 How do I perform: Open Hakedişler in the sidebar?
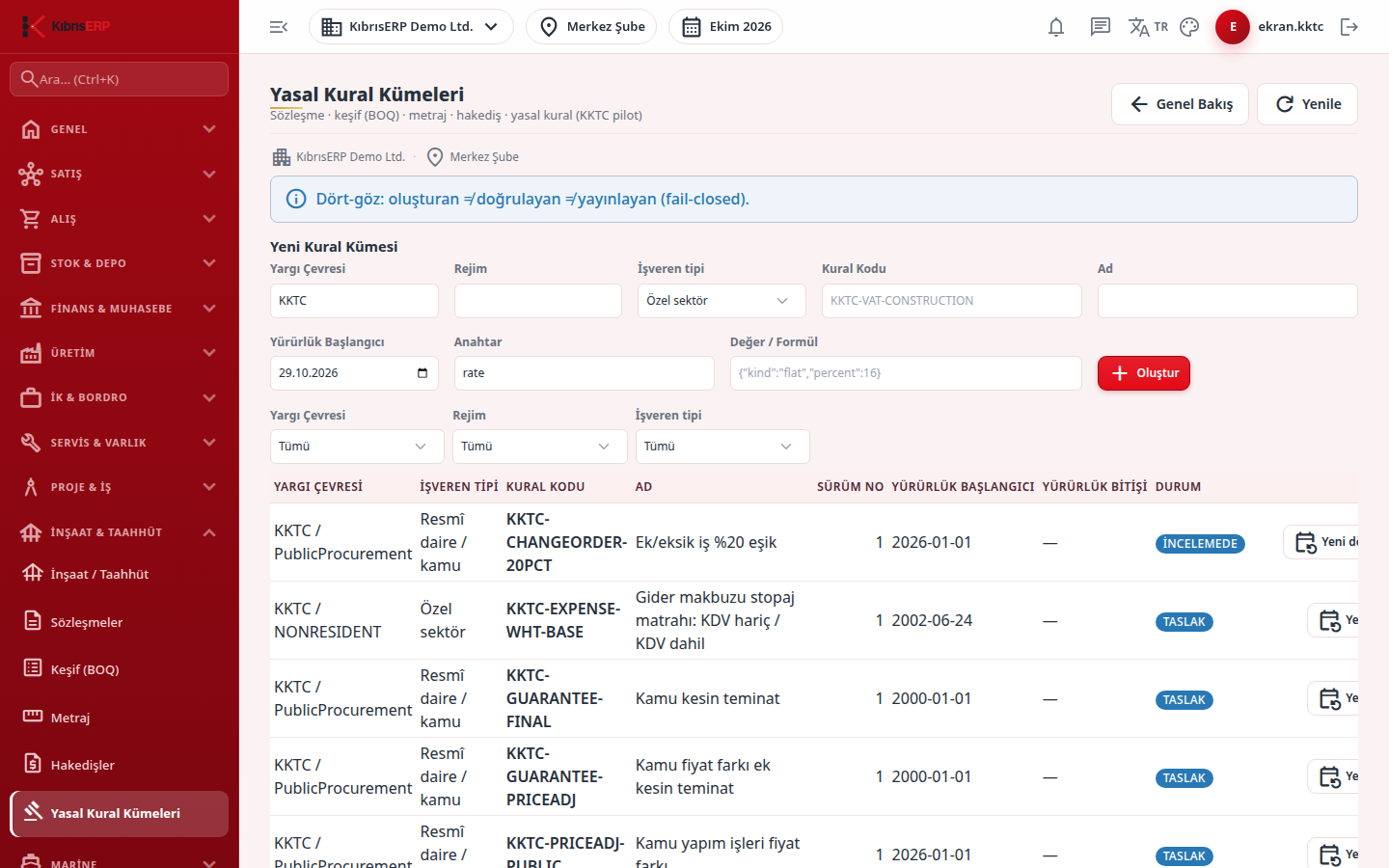pos(119,765)
